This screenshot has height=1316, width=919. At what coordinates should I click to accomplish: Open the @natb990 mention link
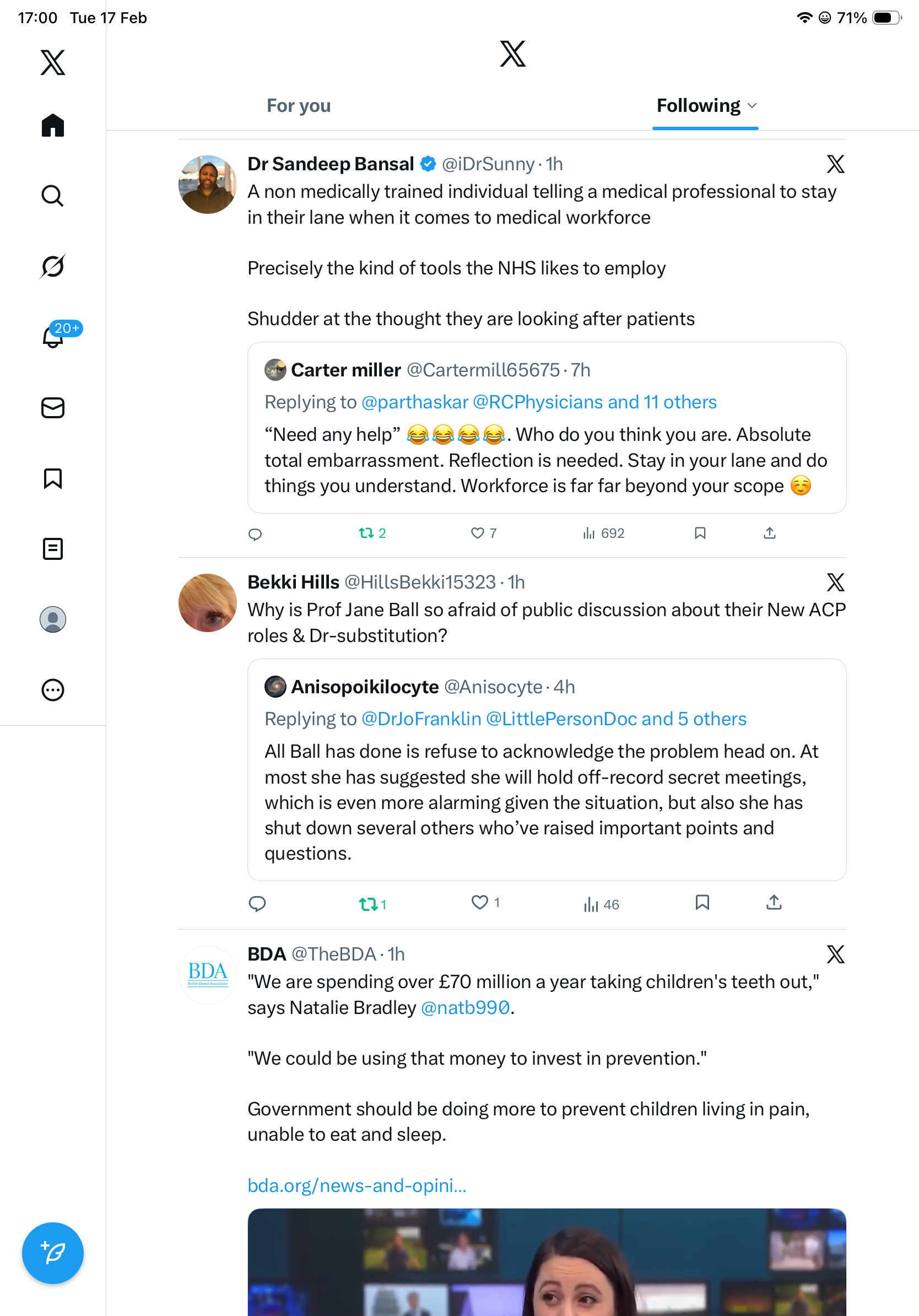[465, 1007]
